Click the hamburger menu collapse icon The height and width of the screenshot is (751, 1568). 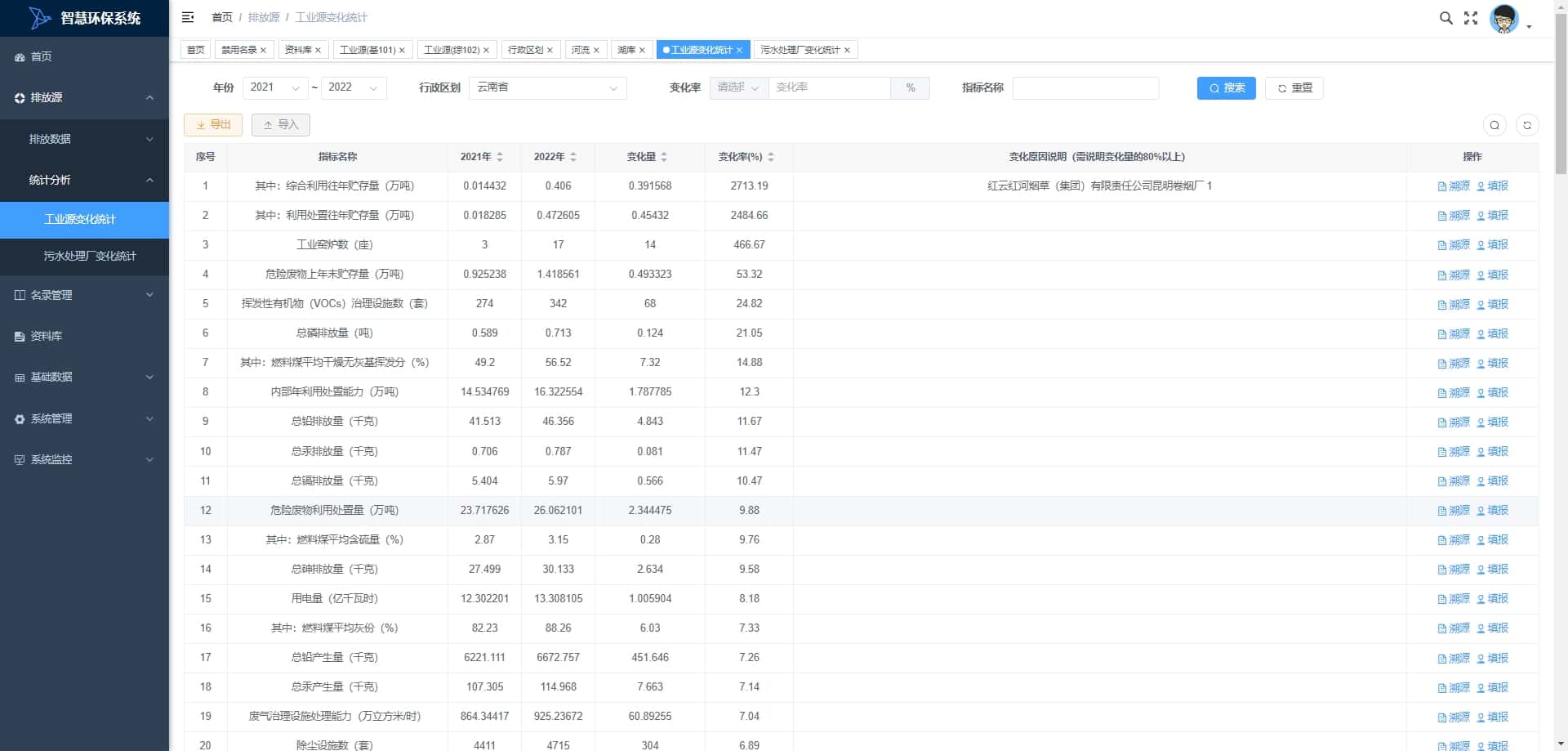[x=188, y=17]
